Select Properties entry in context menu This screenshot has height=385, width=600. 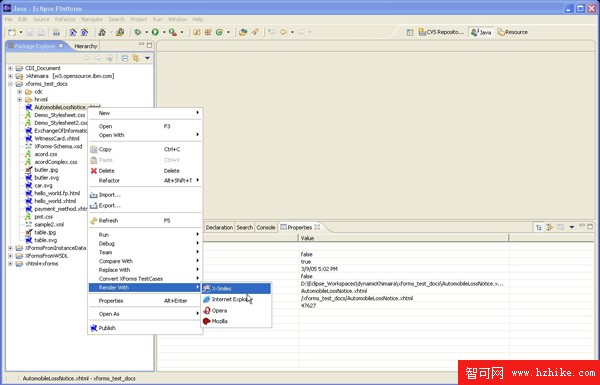145,301
